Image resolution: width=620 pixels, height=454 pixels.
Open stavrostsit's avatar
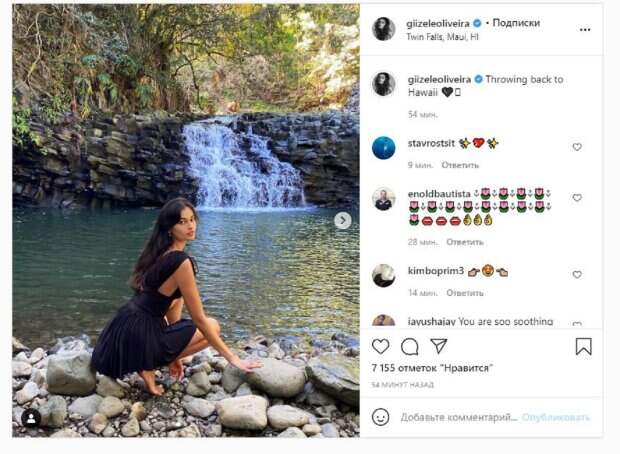coord(383,147)
